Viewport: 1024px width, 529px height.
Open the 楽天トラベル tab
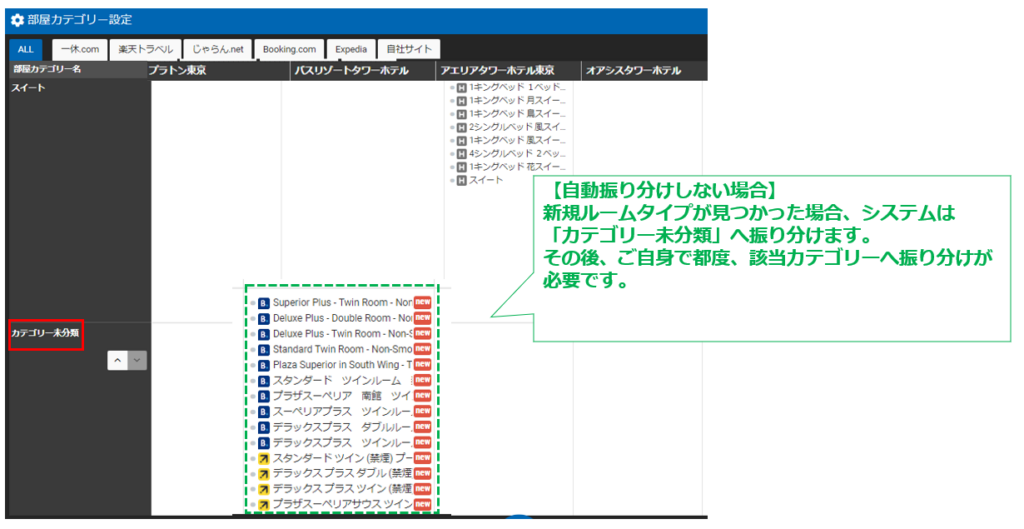pos(145,49)
